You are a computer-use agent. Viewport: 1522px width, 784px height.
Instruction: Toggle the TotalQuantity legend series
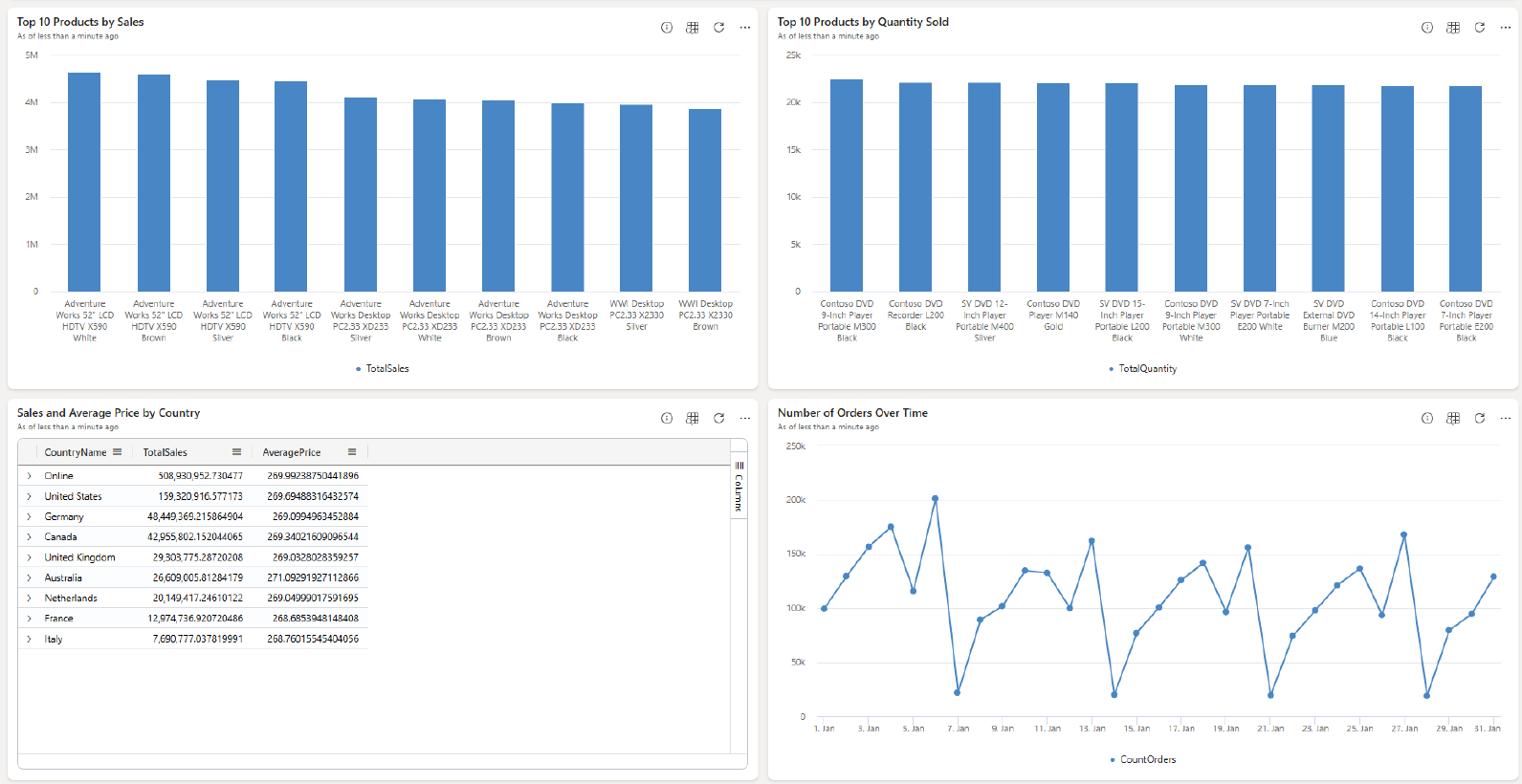click(x=1147, y=369)
